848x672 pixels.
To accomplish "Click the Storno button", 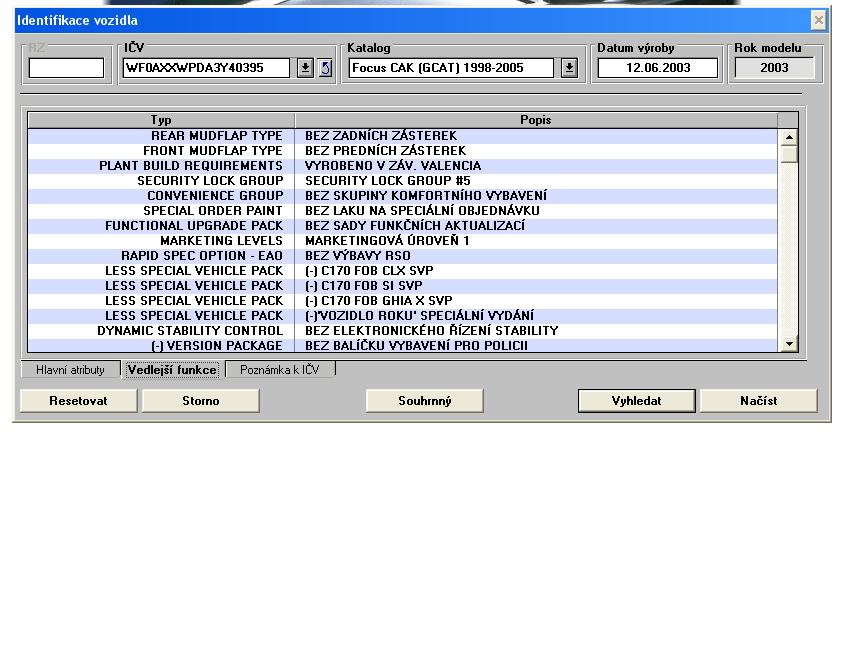I will (x=200, y=401).
